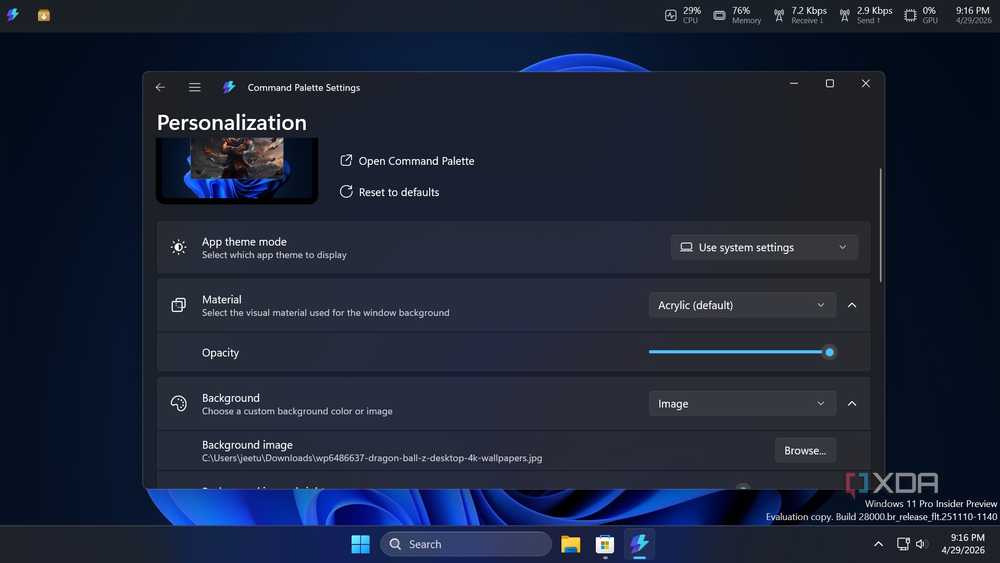Click the taskbar Search box
The width and height of the screenshot is (1000, 563).
point(466,544)
